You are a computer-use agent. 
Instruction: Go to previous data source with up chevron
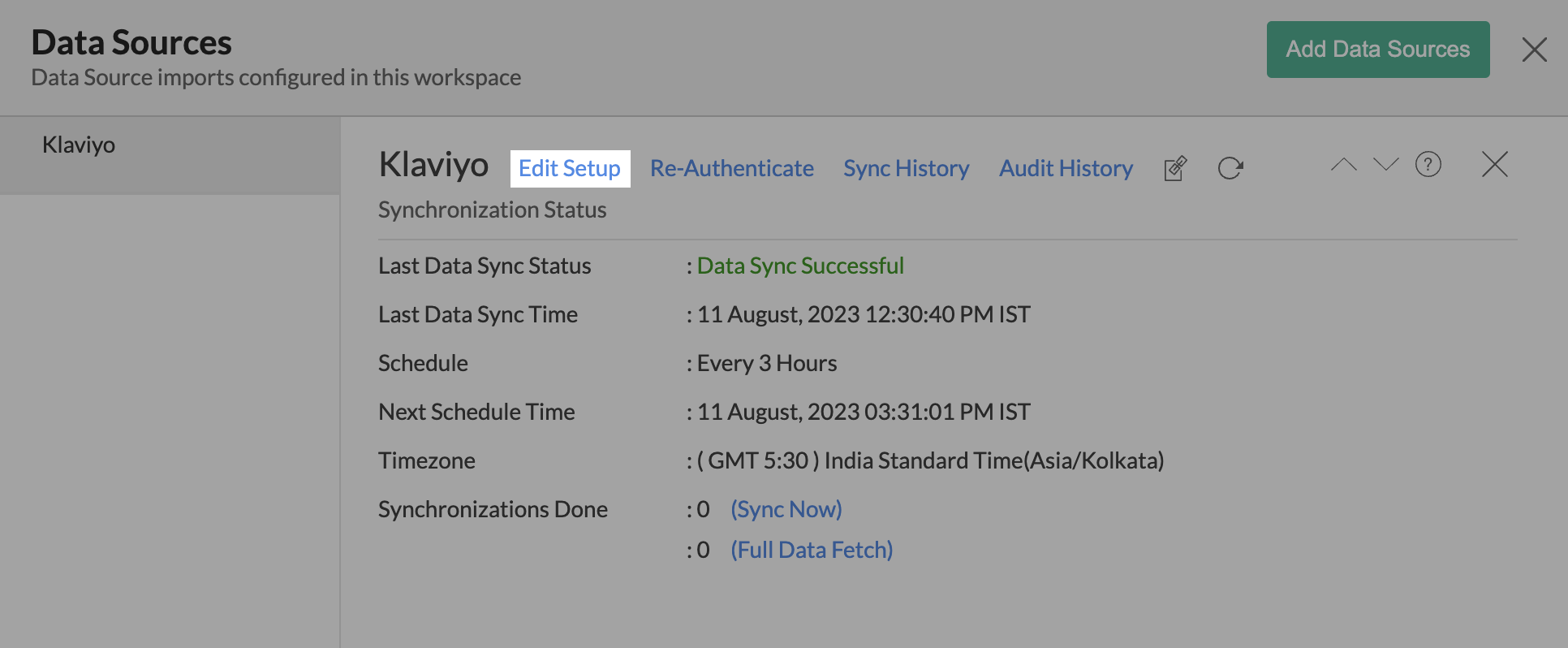(1343, 165)
